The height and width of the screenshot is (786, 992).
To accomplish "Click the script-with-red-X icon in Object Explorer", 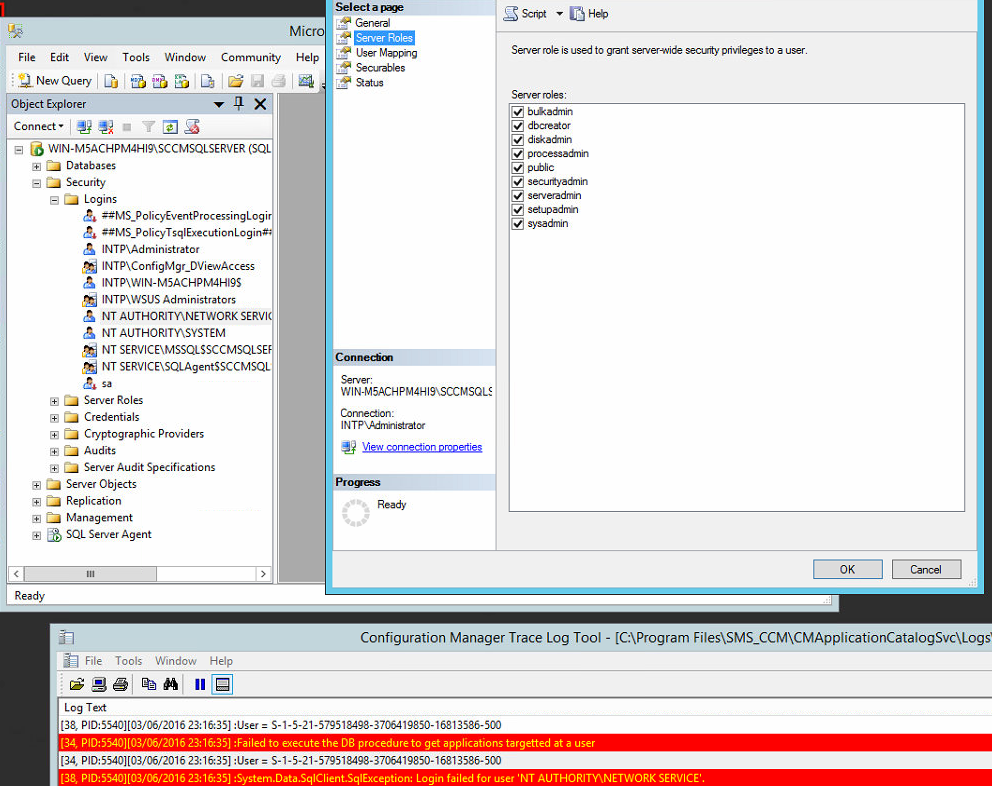I will [x=192, y=127].
